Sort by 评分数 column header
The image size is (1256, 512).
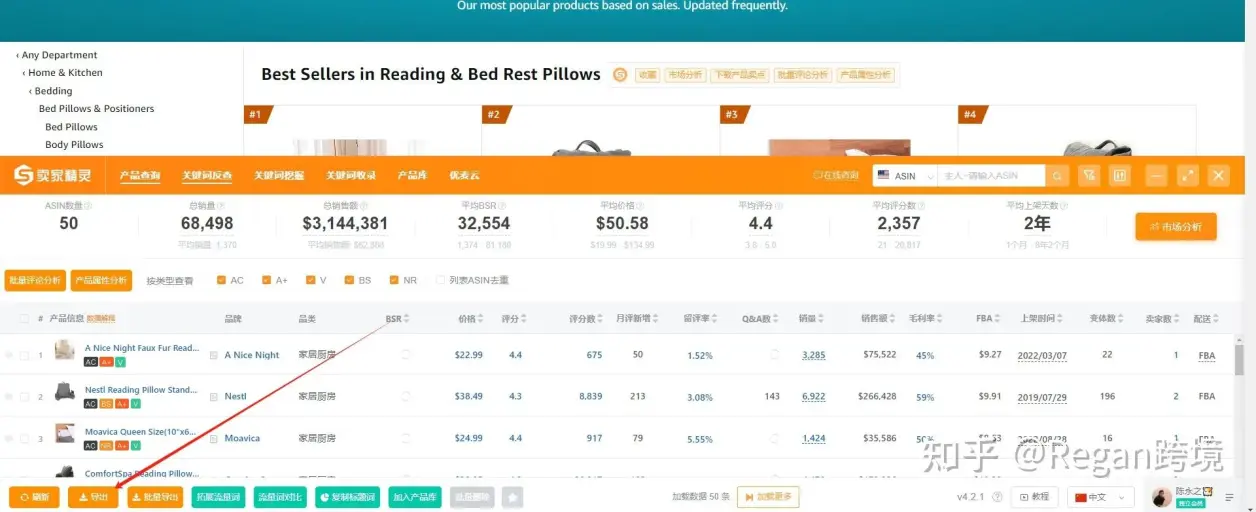coord(585,319)
